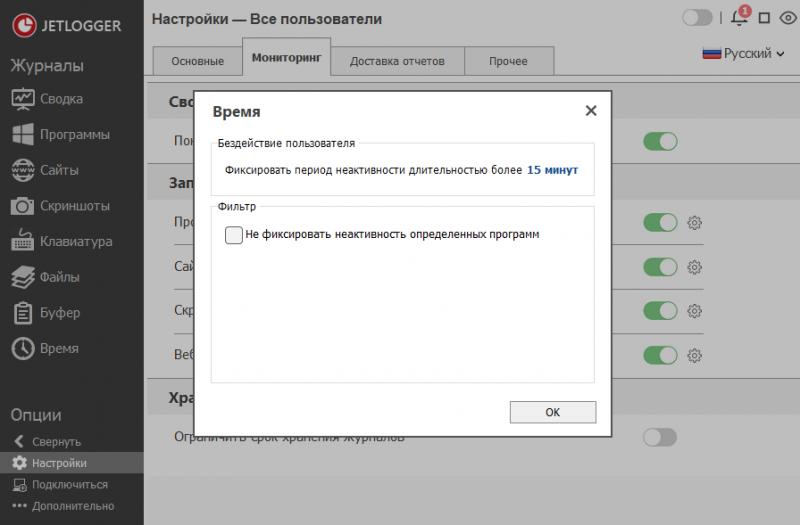Check Не фиксировать неактивность определенных программ
The width and height of the screenshot is (800, 525).
(234, 235)
